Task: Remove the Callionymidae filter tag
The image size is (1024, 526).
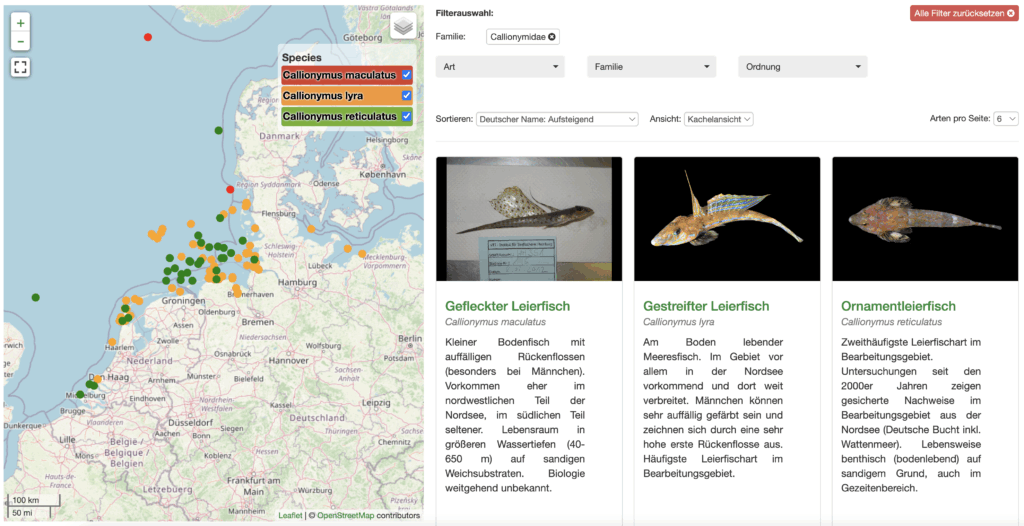Action: (552, 37)
